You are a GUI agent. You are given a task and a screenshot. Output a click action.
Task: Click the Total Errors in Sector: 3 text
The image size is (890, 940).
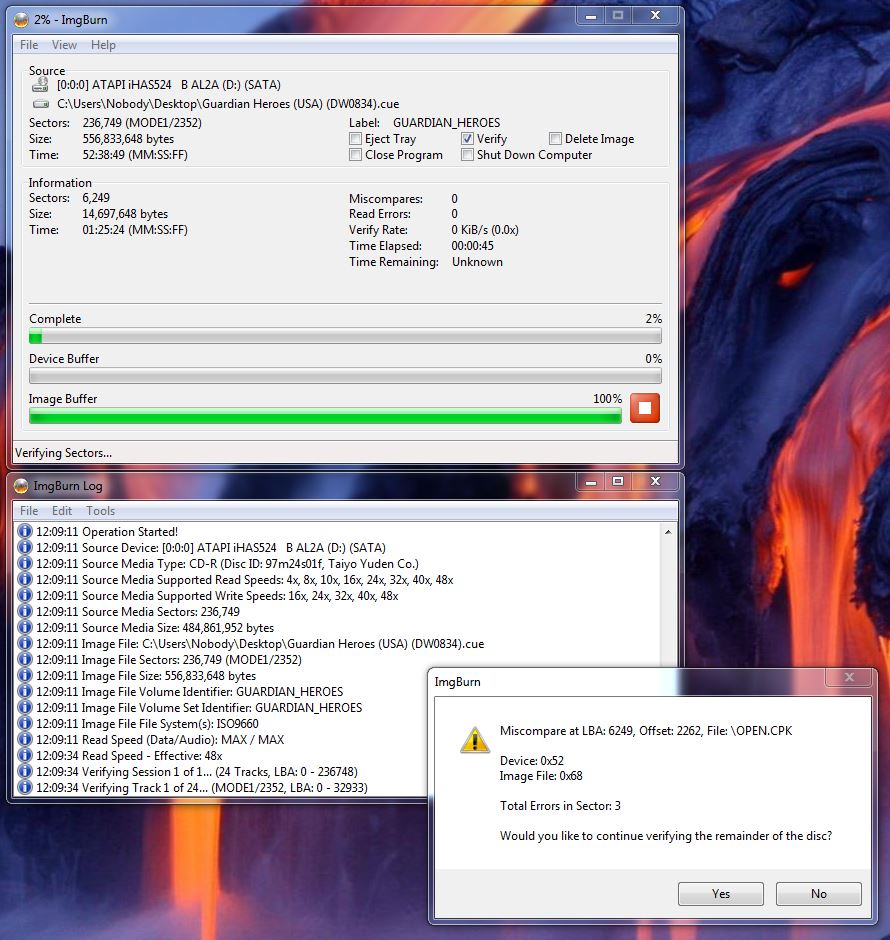point(560,806)
